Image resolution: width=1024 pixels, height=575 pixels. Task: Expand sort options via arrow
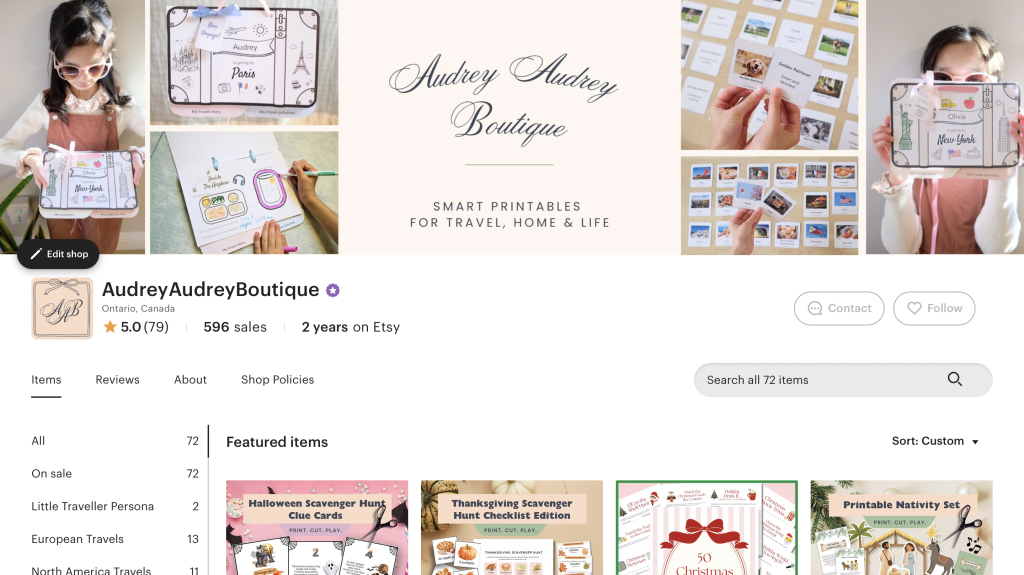(x=975, y=442)
